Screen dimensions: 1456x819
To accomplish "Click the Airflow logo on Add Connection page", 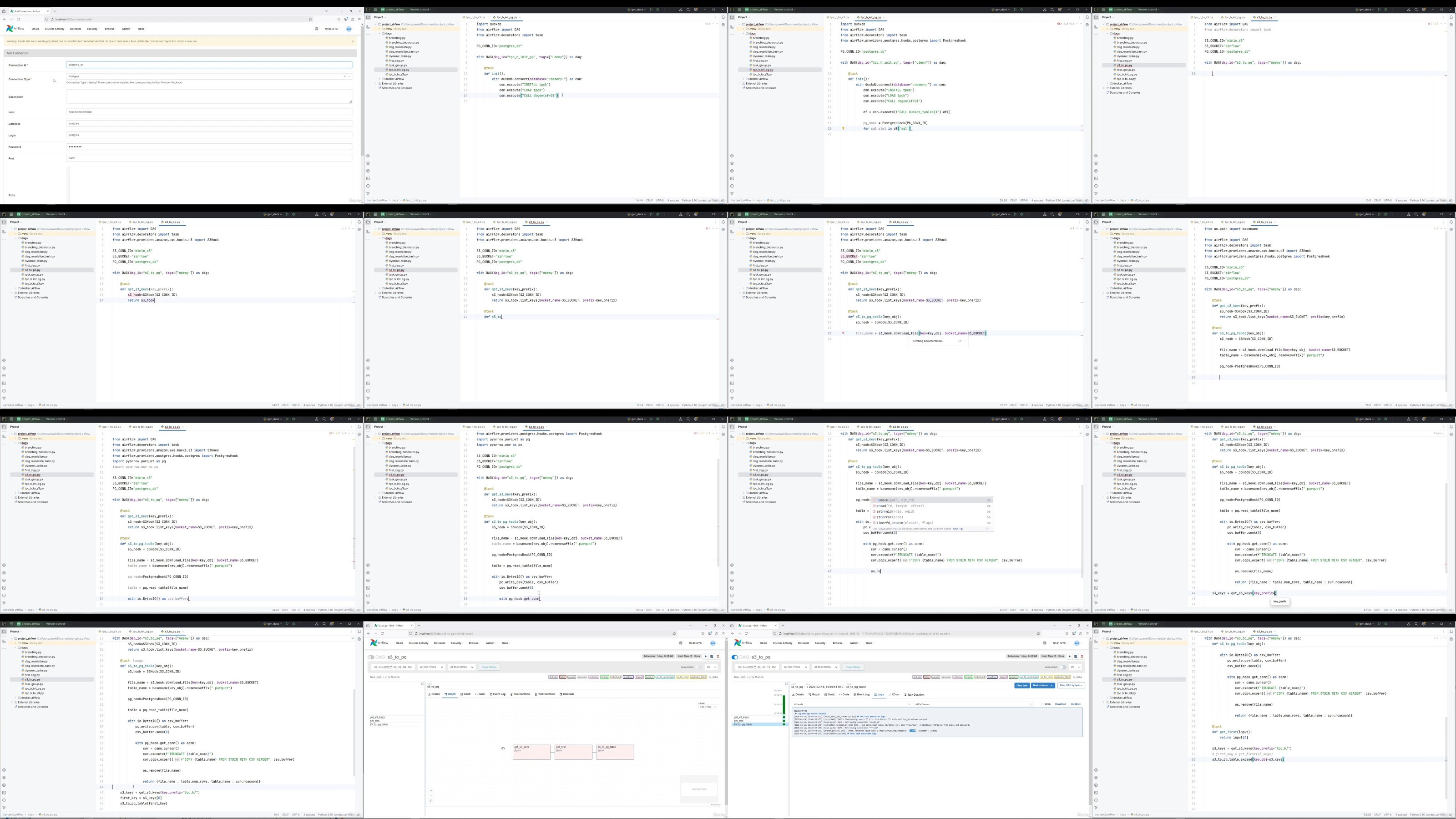I will pyautogui.click(x=15, y=28).
